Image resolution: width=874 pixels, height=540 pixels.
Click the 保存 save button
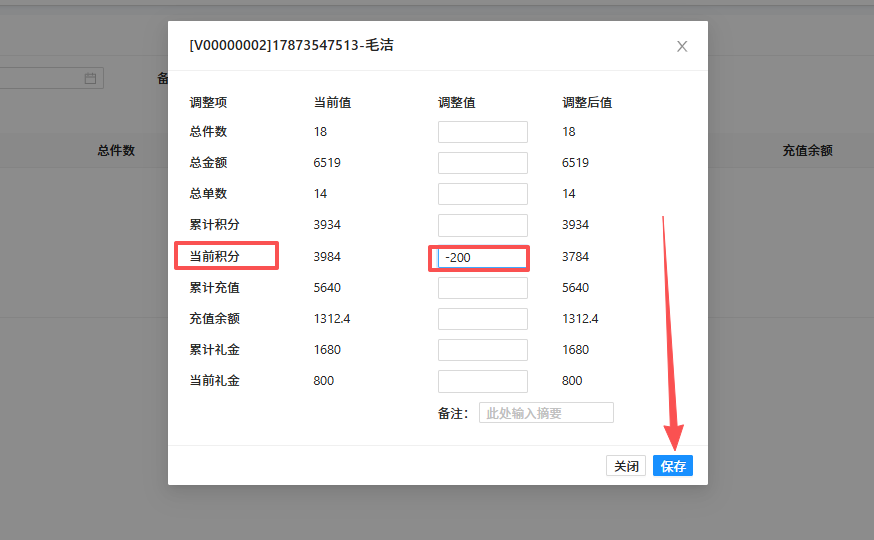click(673, 466)
